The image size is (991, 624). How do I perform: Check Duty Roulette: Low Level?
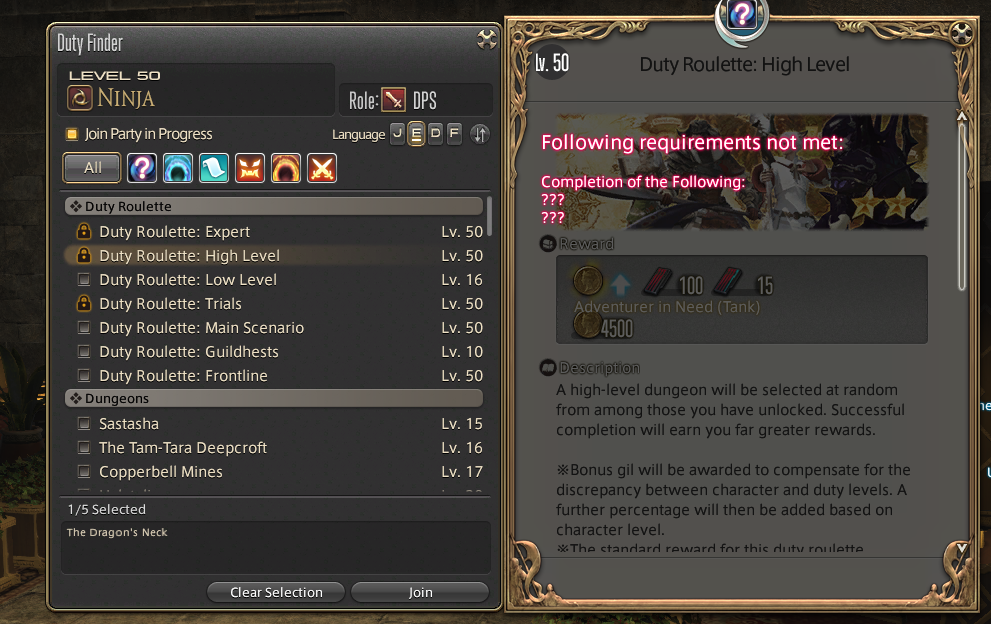click(x=83, y=279)
